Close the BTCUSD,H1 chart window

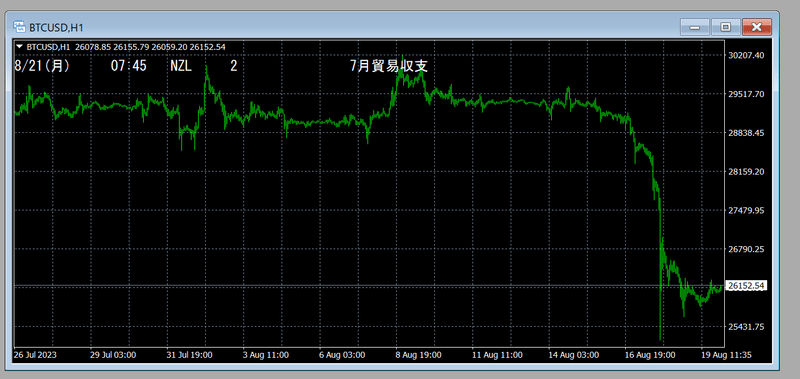757,27
